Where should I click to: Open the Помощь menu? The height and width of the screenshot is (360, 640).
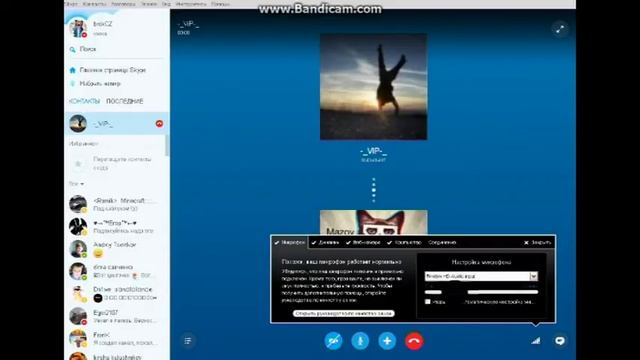tap(220, 4)
